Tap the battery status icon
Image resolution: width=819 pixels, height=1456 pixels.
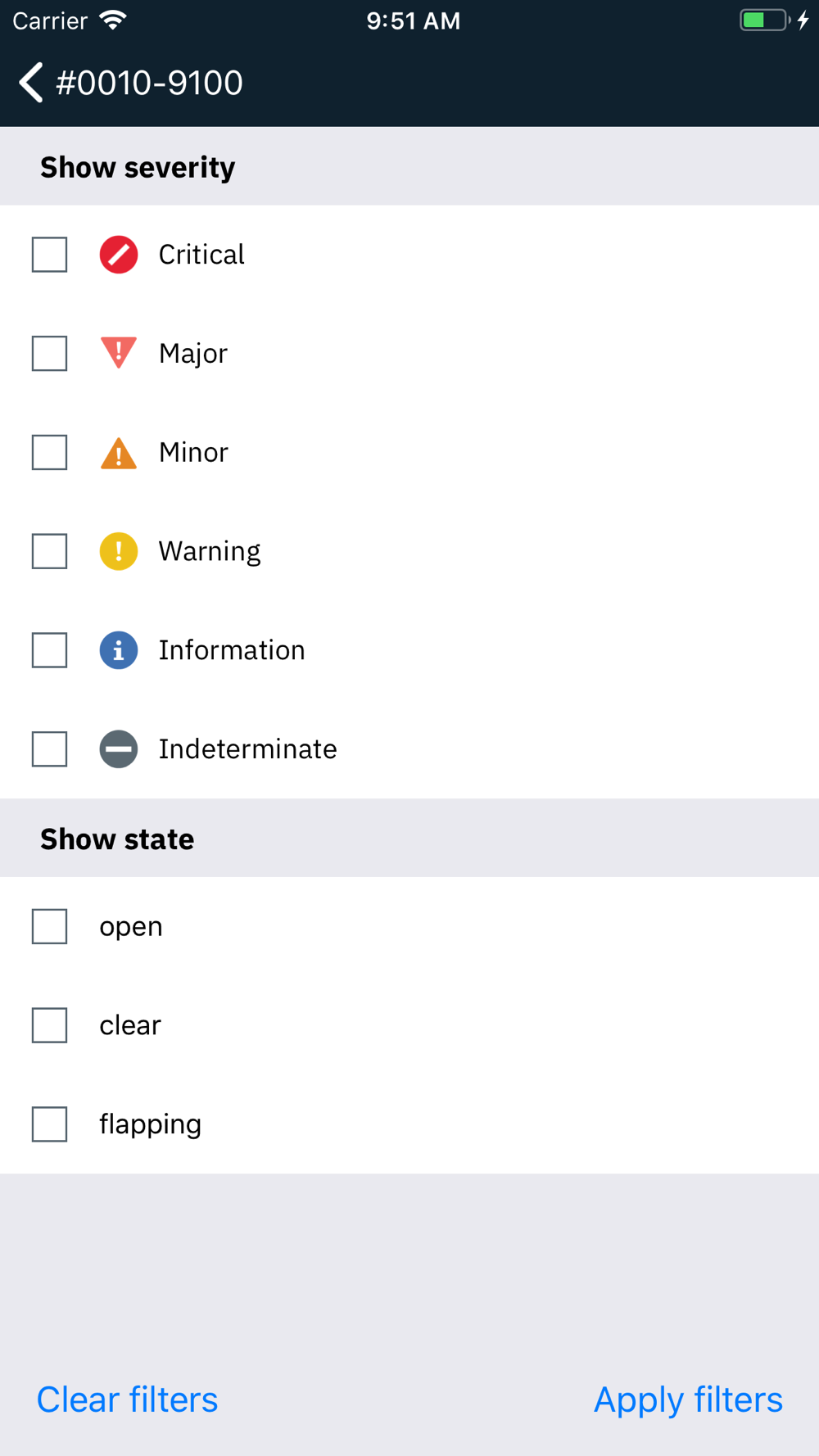pos(765,20)
